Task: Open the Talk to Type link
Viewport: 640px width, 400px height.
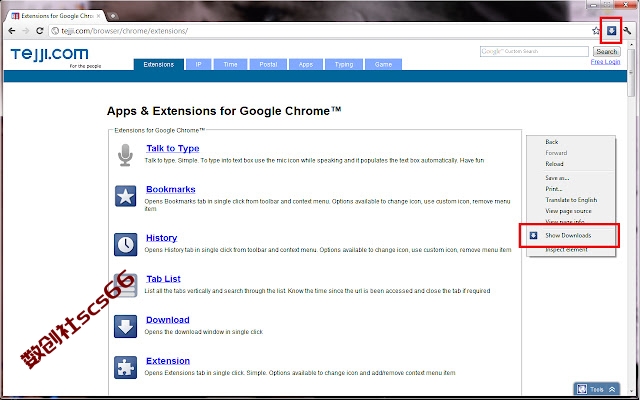Action: pos(173,149)
